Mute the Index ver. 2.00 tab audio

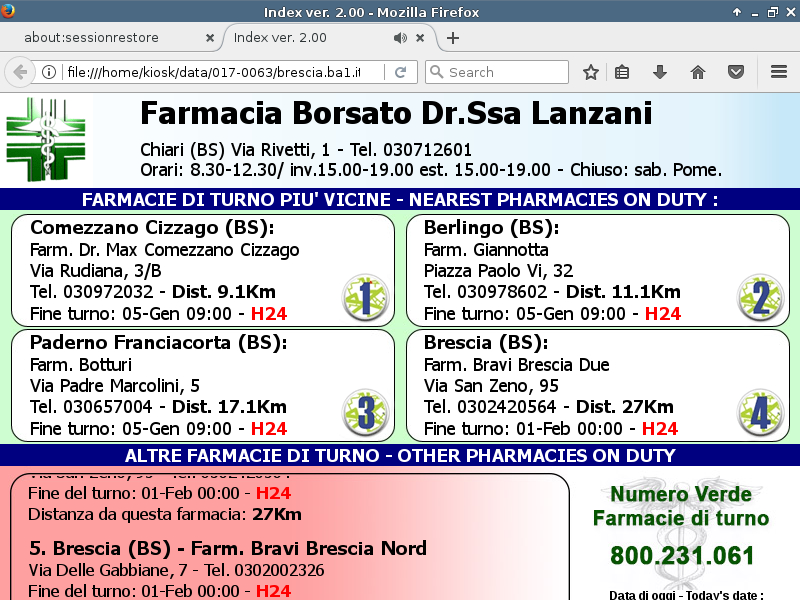[400, 38]
